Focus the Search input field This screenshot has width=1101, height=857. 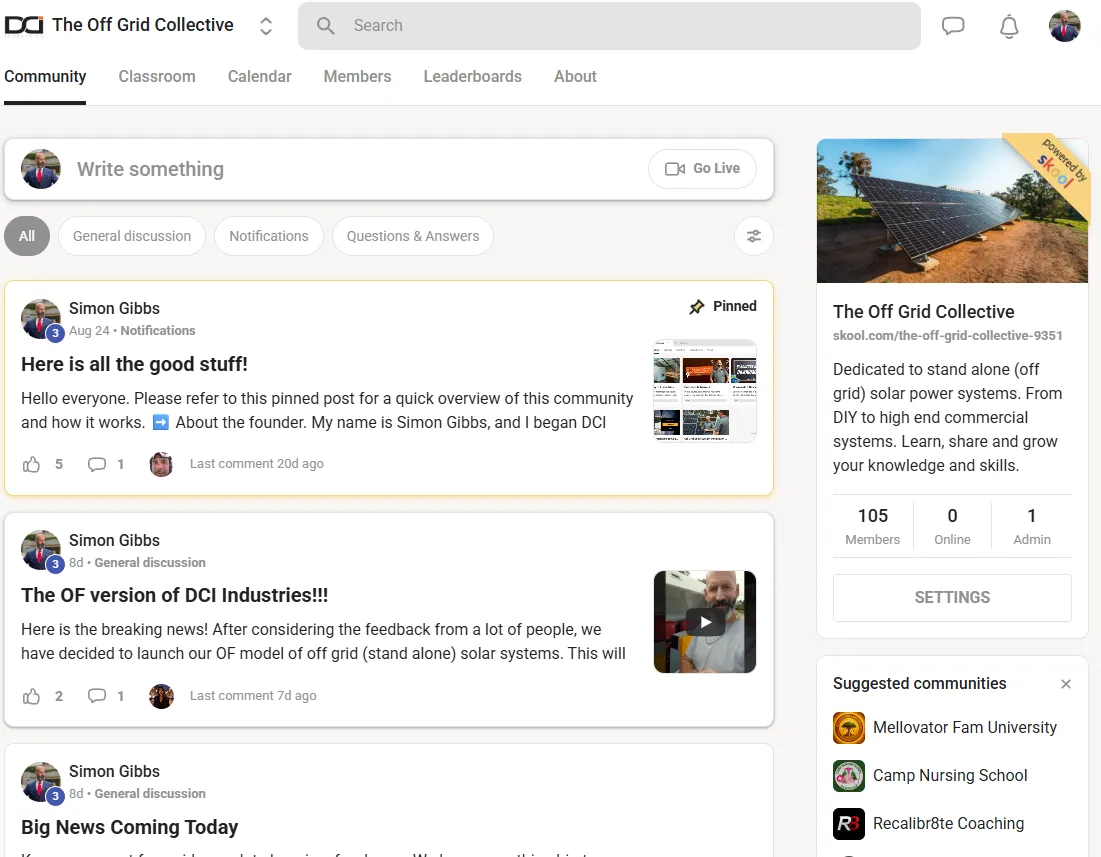(x=609, y=26)
